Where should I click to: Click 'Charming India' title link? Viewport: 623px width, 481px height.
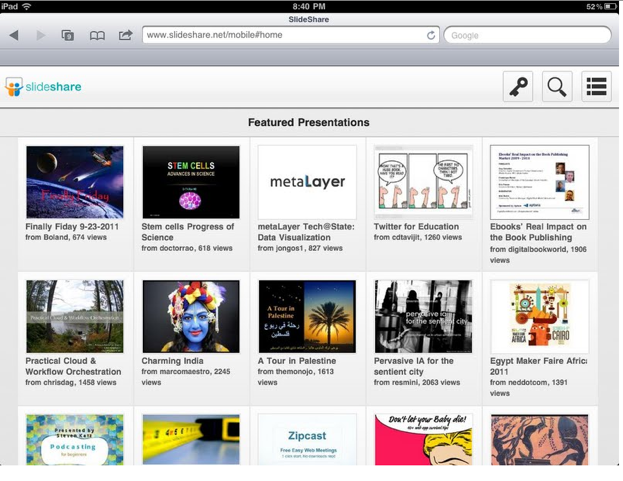pyautogui.click(x=172, y=361)
